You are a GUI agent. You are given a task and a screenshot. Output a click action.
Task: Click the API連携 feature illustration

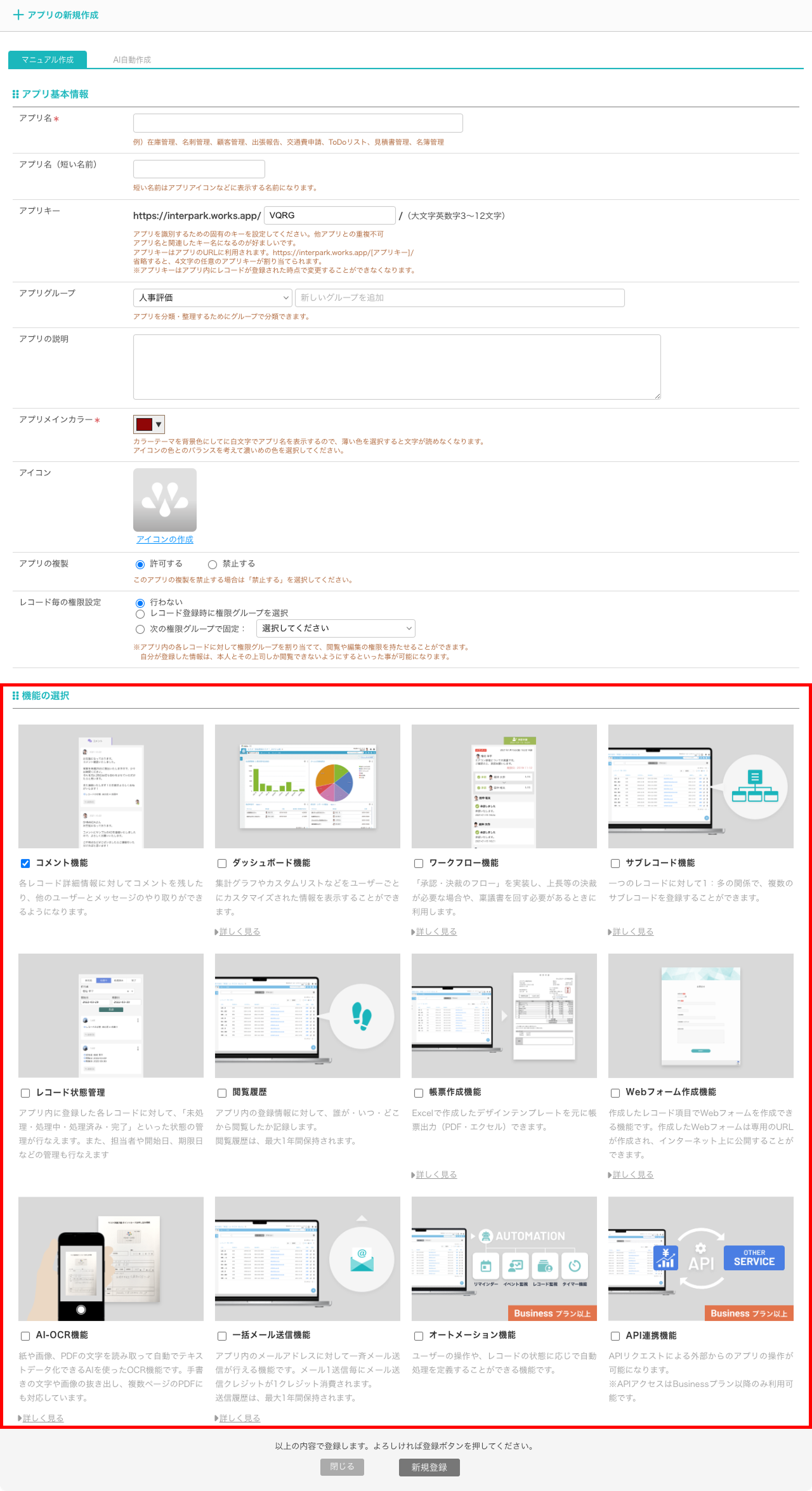coord(701,1258)
